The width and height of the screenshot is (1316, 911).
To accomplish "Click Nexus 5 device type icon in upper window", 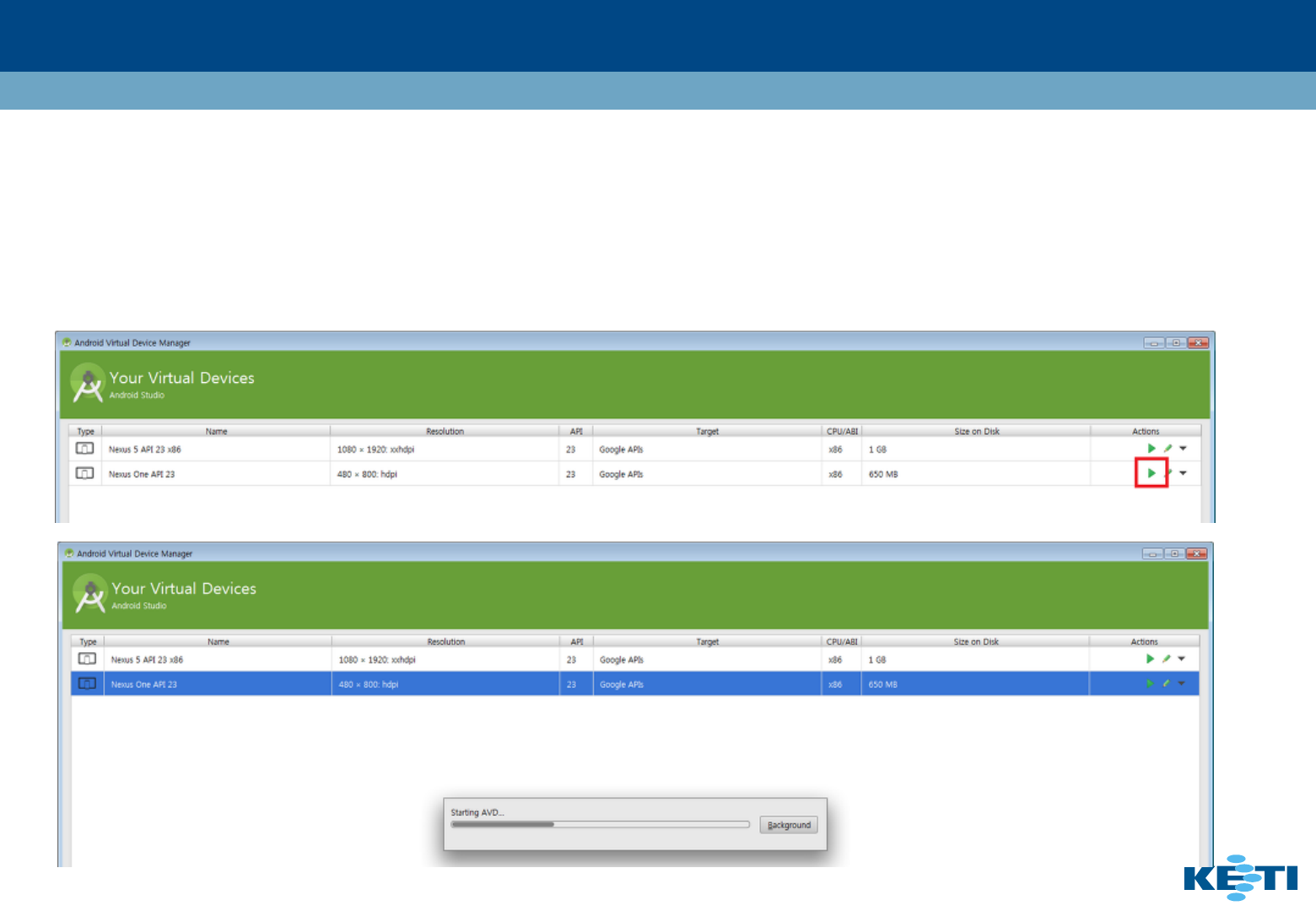I will click(x=85, y=449).
